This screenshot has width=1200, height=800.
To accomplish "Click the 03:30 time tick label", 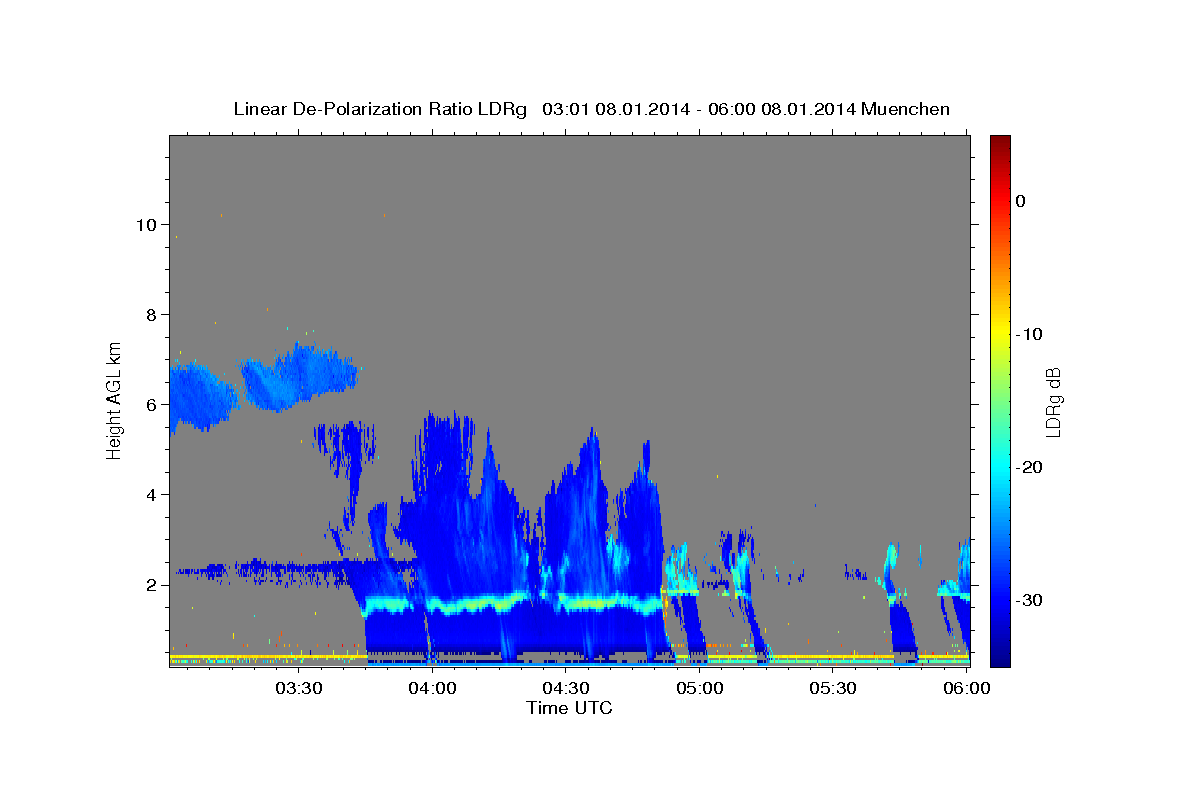I will (298, 688).
